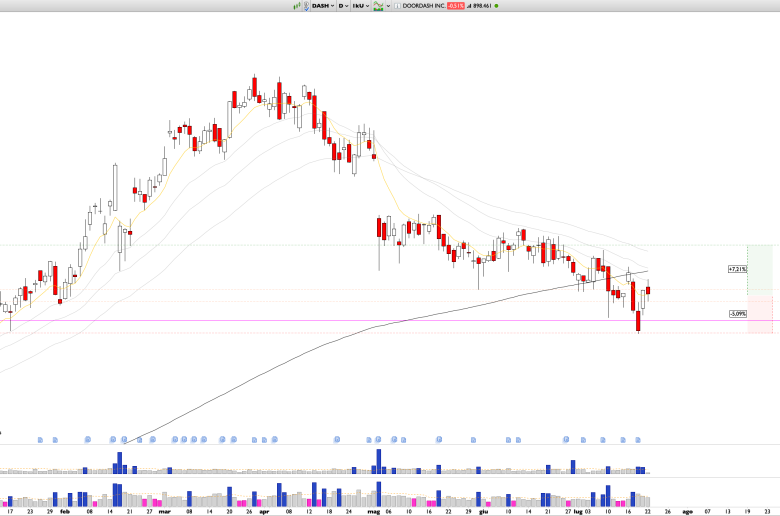This screenshot has width=780, height=516.
Task: Click the small icon left of DASH symbol
Action: click(308, 5)
